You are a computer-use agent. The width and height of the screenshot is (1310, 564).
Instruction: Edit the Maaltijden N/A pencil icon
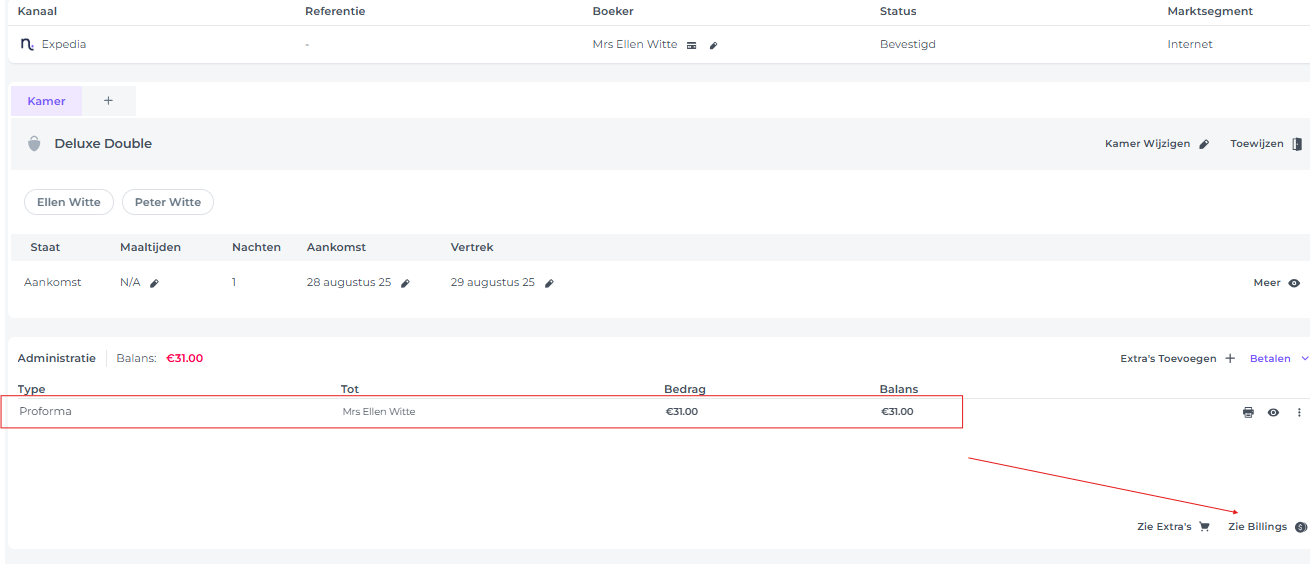tap(154, 283)
